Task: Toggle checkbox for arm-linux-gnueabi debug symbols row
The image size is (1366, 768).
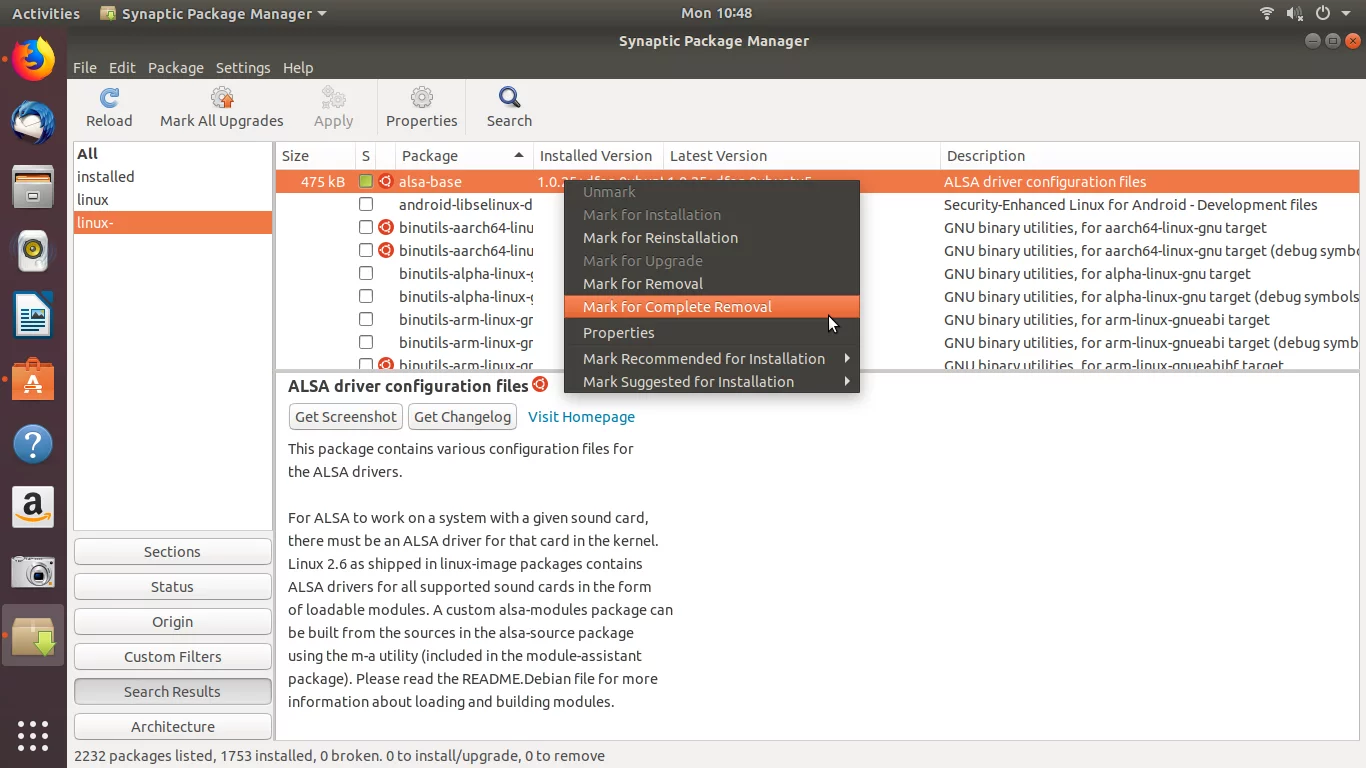Action: point(366,343)
